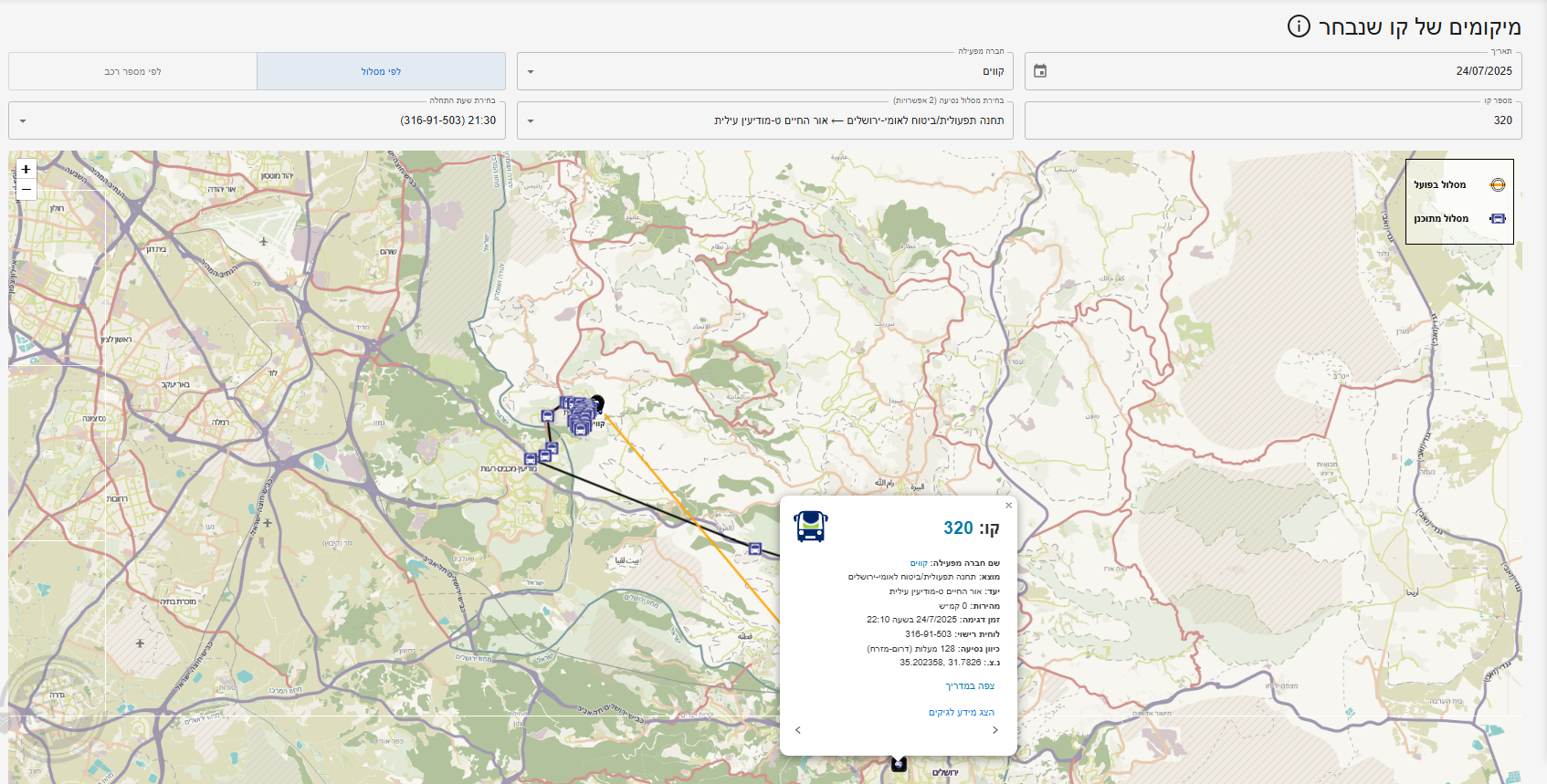Click the actual route legend icon
The width and height of the screenshot is (1547, 784).
coord(1498,185)
